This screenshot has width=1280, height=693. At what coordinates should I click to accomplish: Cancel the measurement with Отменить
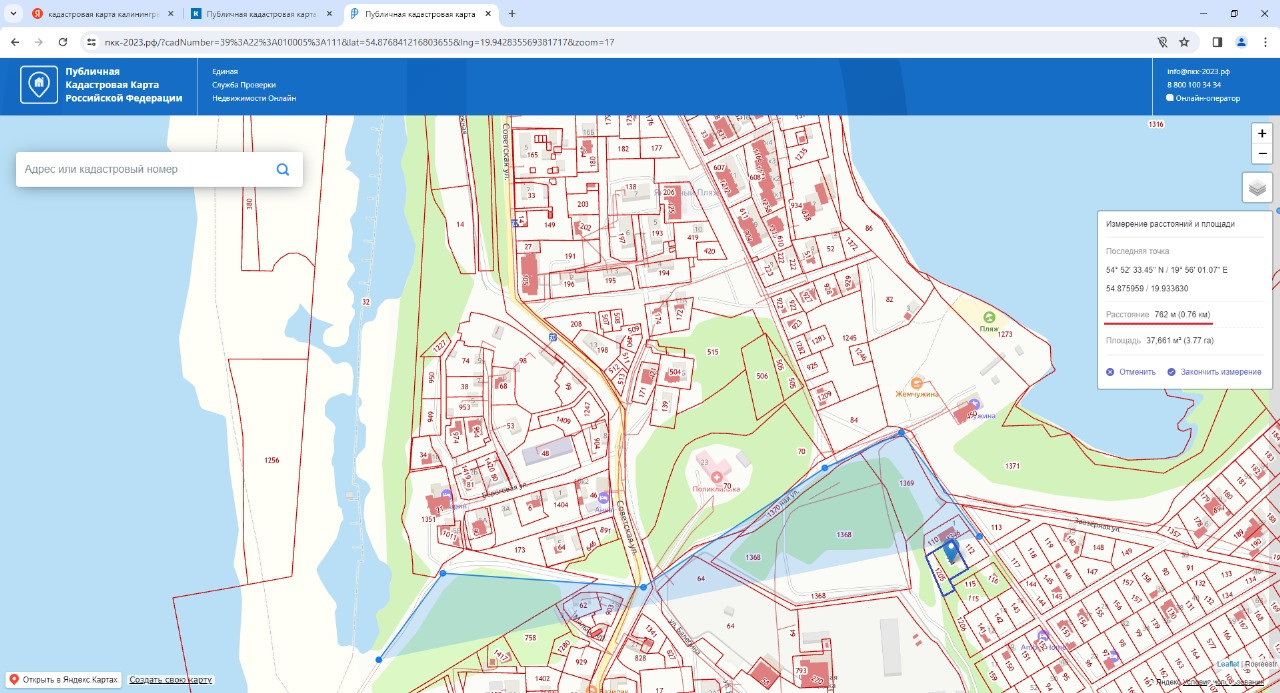point(1131,372)
